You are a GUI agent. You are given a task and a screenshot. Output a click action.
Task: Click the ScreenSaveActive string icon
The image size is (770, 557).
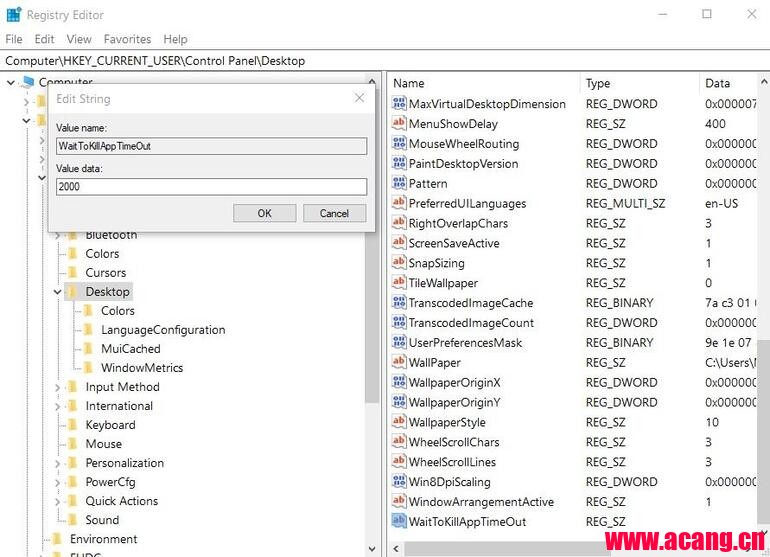pos(399,243)
